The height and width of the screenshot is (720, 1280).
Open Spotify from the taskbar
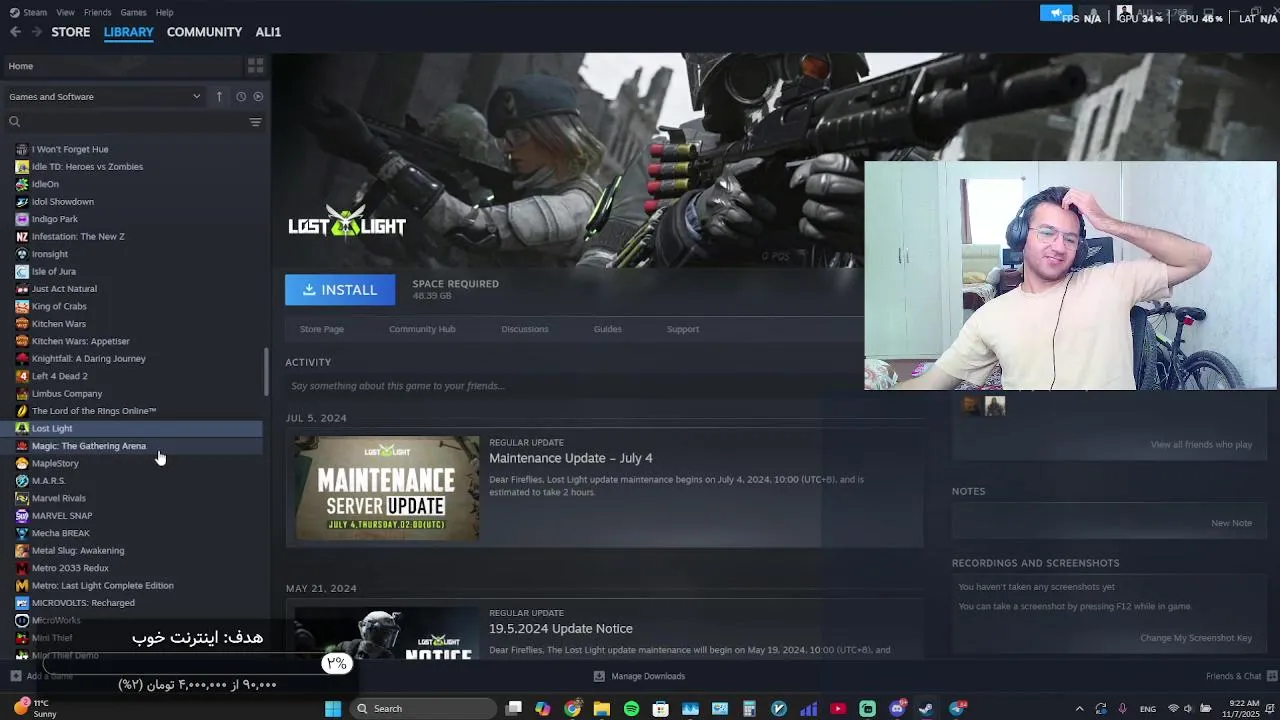[631, 709]
